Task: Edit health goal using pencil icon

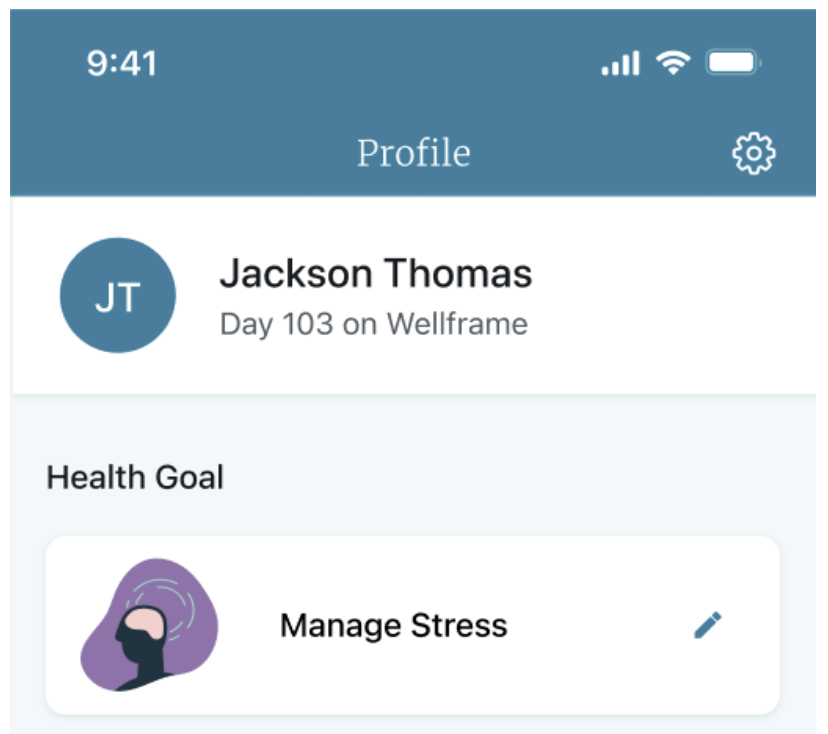Action: click(x=707, y=626)
